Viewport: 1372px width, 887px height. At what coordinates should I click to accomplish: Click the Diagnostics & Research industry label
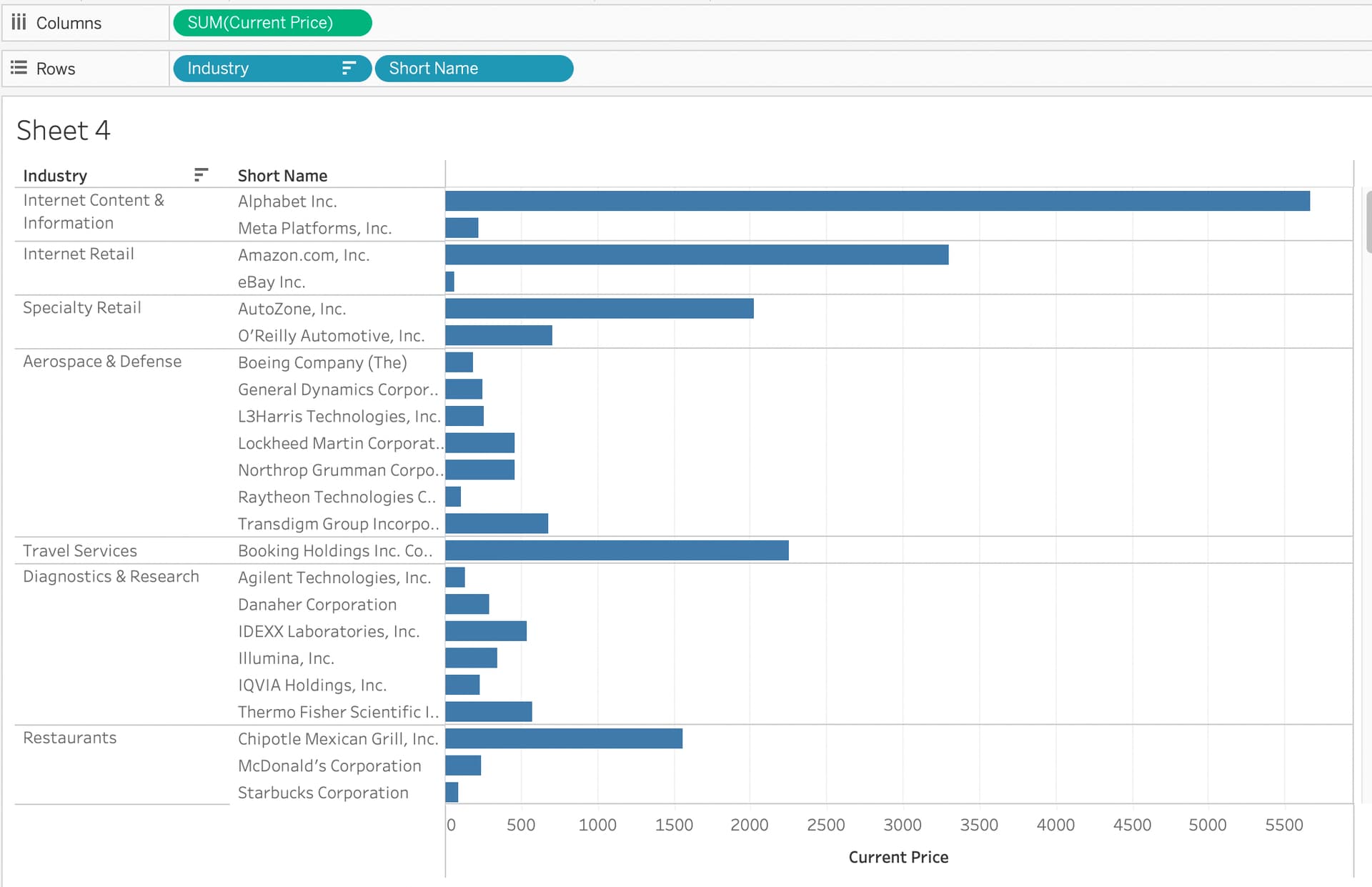tap(111, 577)
